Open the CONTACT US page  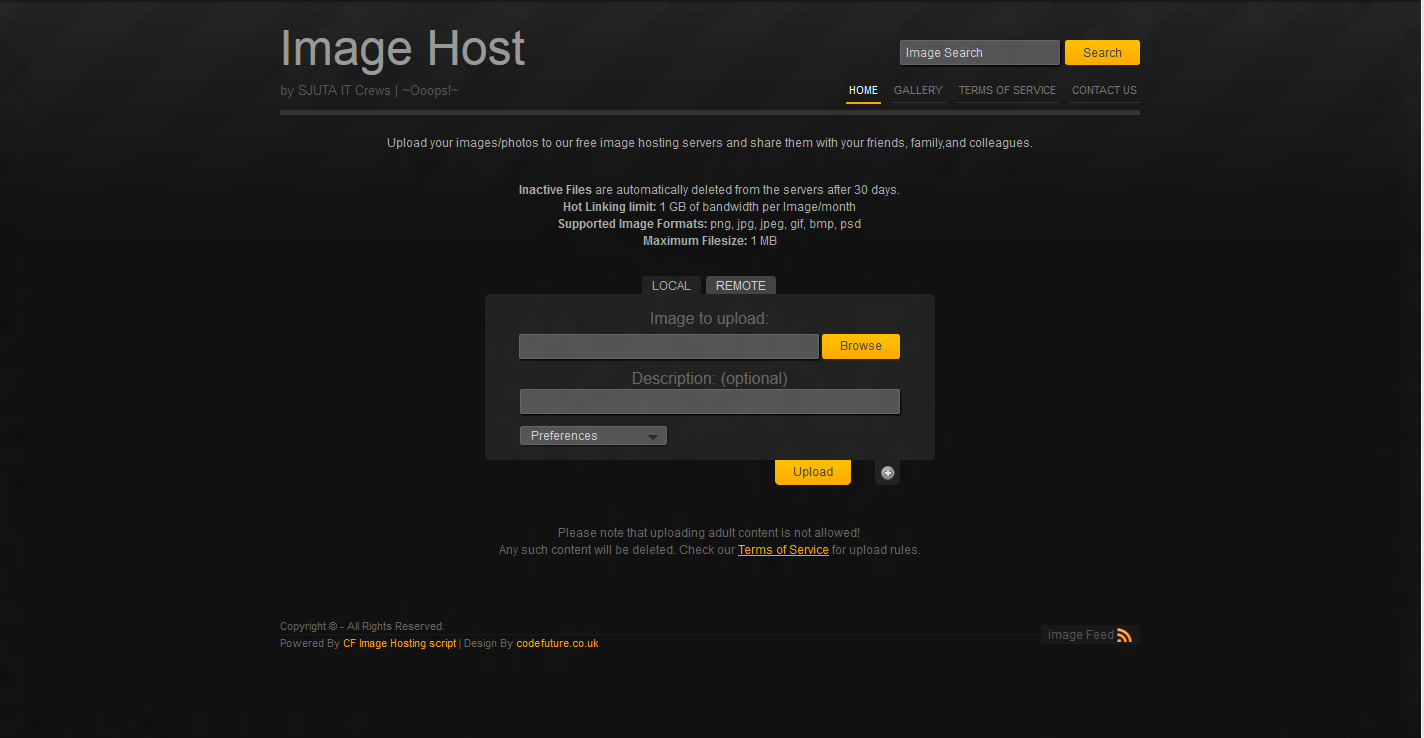pos(1104,90)
